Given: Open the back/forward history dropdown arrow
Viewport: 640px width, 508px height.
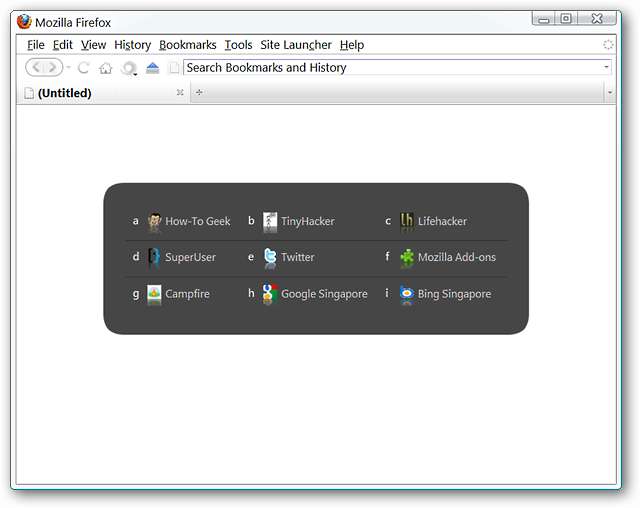Looking at the screenshot, I should [x=69, y=67].
